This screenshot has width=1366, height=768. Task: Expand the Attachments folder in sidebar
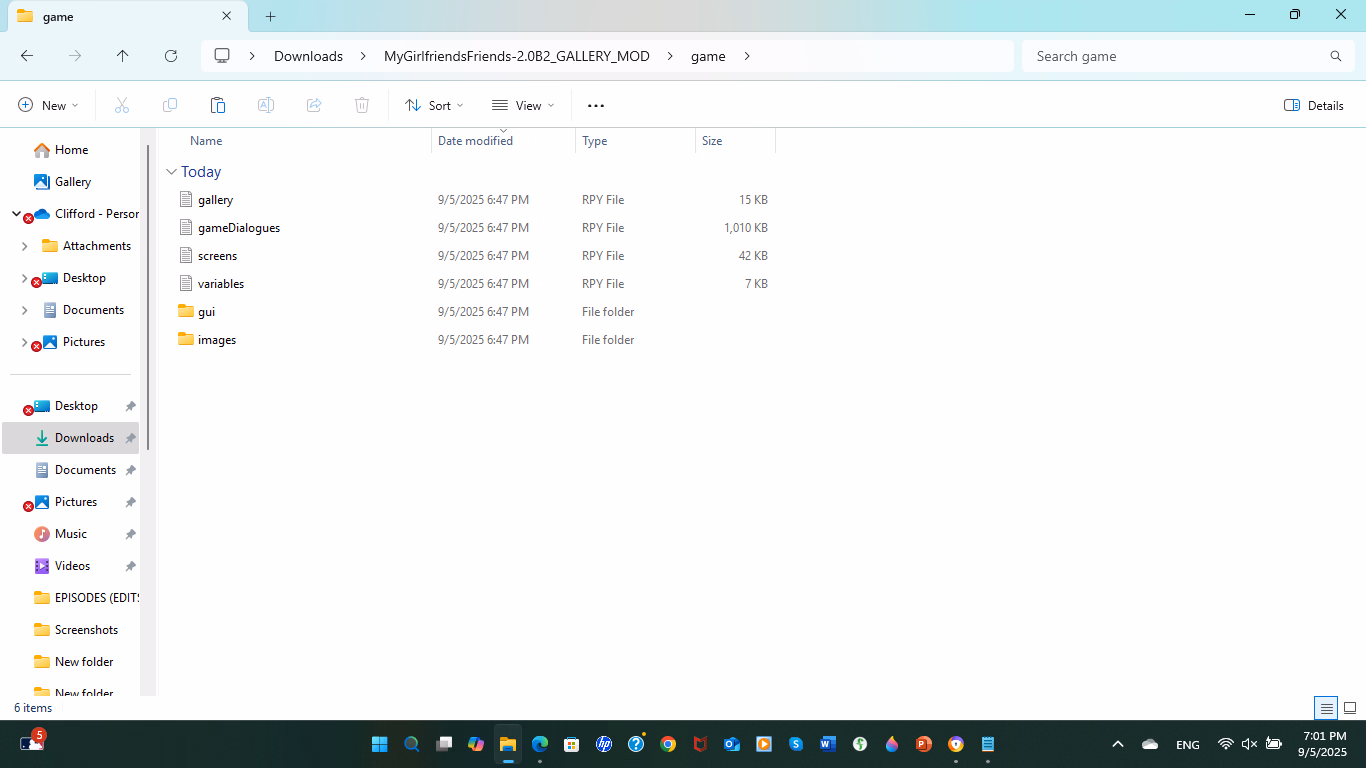(x=24, y=246)
